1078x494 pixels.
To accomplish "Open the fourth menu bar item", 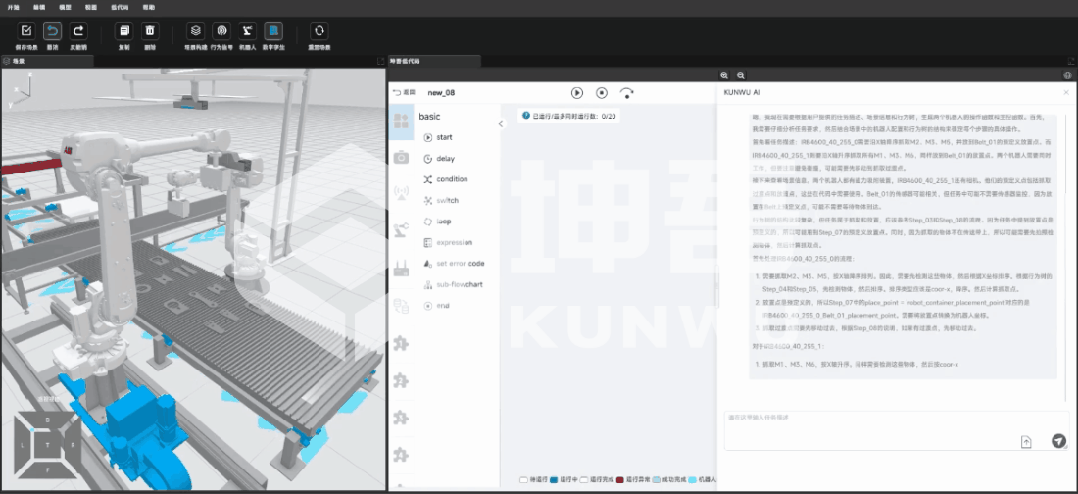I will tap(91, 6).
